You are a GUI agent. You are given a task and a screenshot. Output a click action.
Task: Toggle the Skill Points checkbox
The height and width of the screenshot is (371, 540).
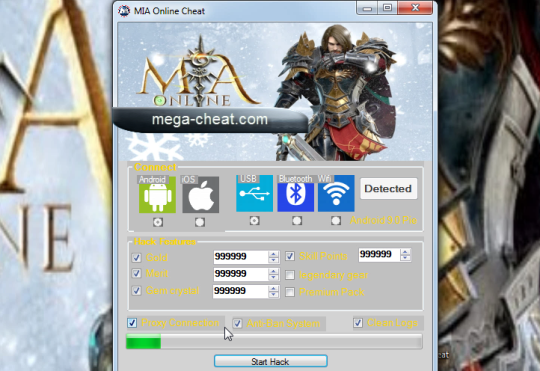290,256
